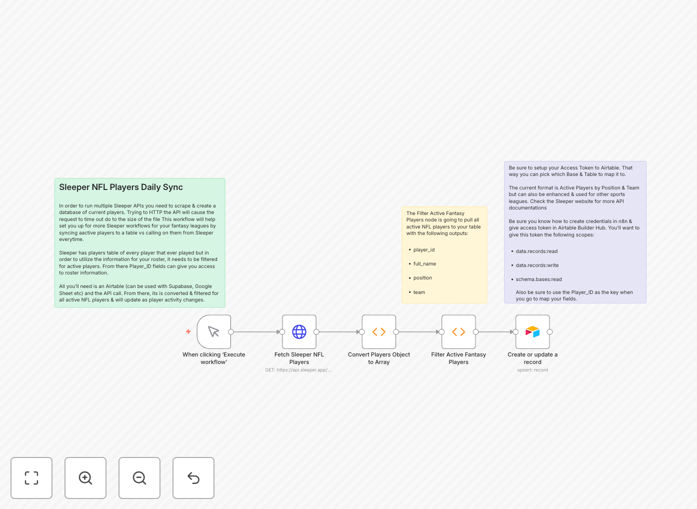Click the 'Create or update a record' label
697x509 pixels.
click(x=533, y=358)
